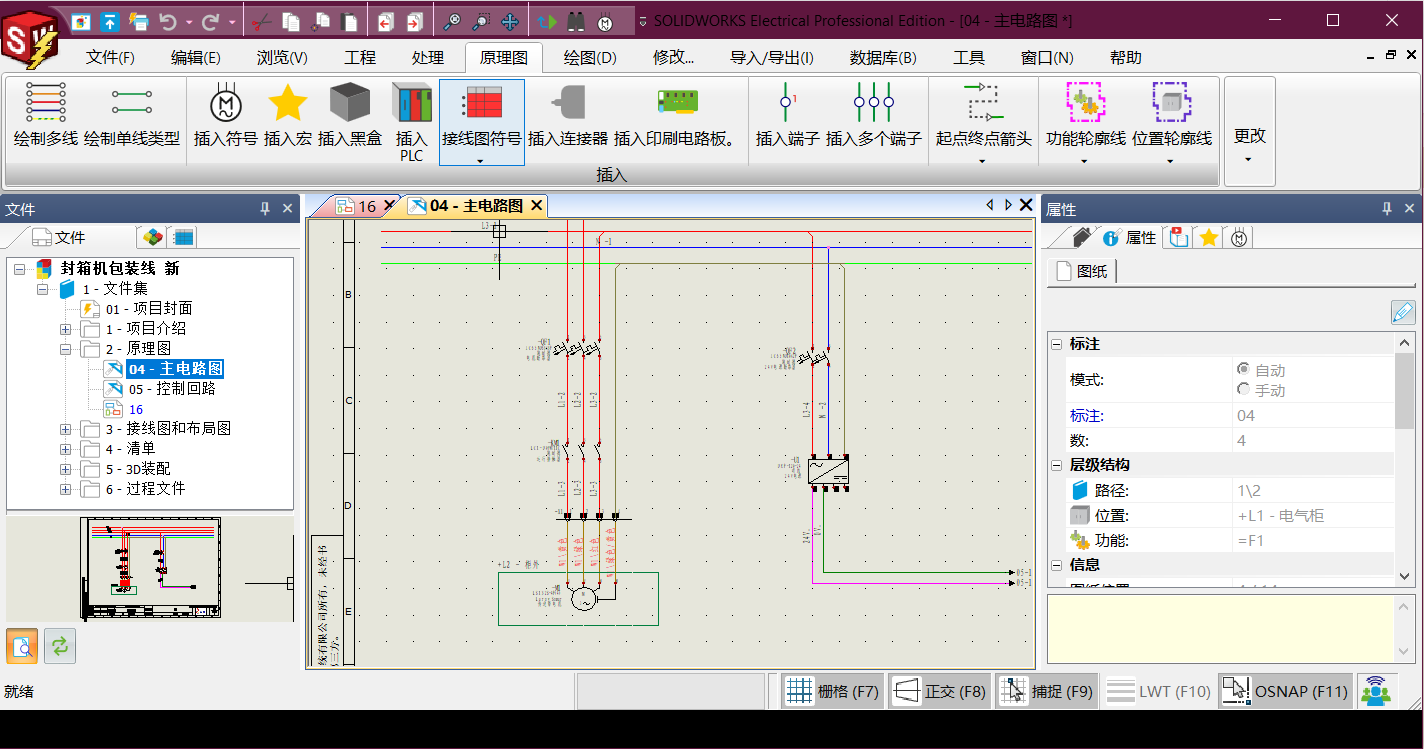This screenshot has height=749, width=1424.
Task: Click the collaboration user icon in status bar
Action: coord(1377,691)
